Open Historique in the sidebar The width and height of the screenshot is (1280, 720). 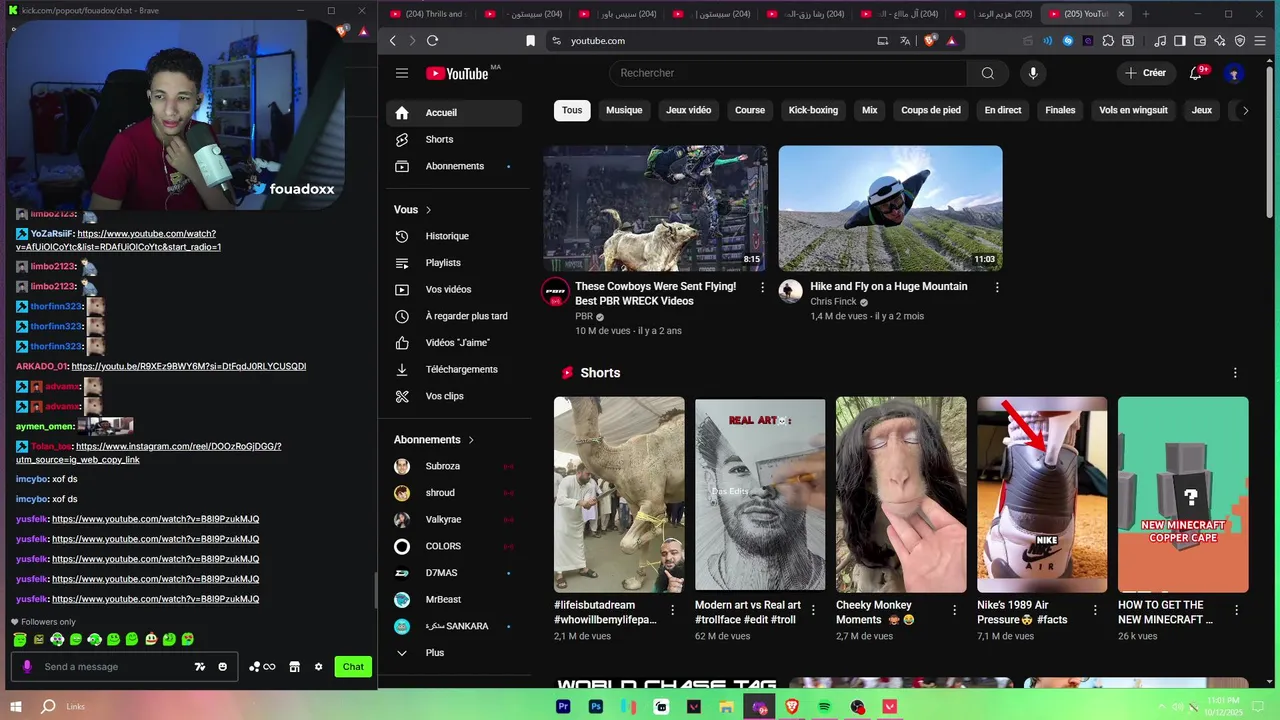coord(454,236)
